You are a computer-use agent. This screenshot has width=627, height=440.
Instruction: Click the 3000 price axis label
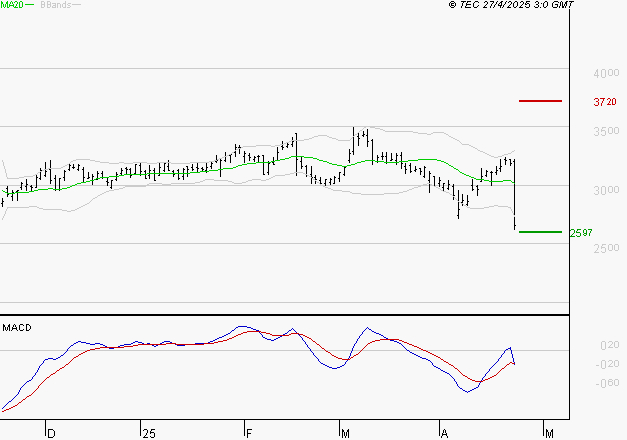pos(606,190)
